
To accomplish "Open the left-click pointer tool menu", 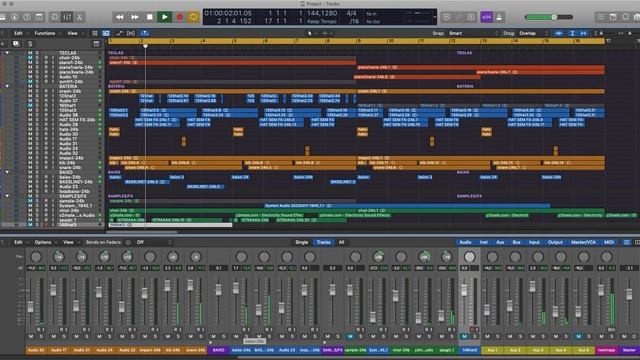I will tap(311, 33).
